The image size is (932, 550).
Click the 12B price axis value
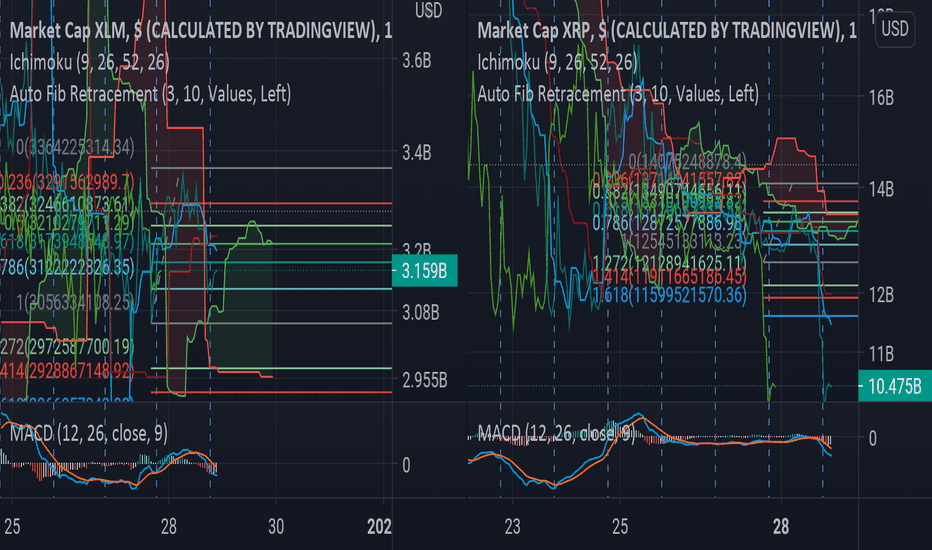pos(881,295)
